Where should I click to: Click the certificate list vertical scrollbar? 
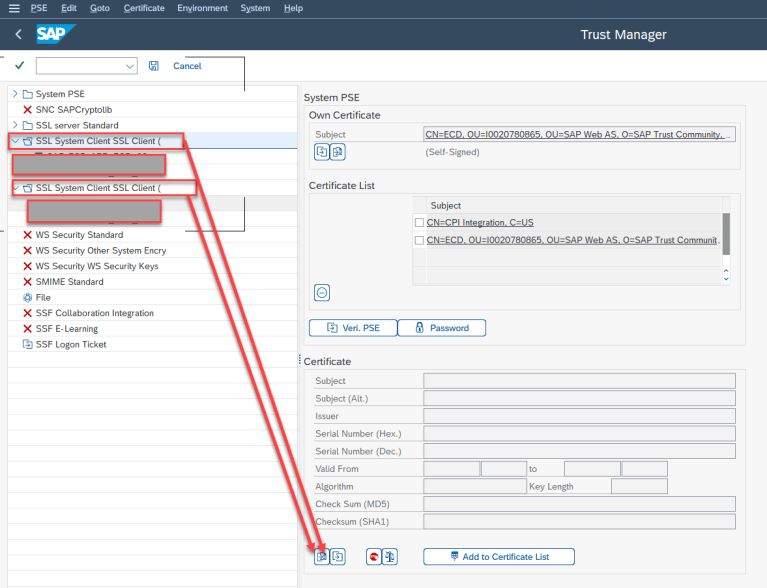(726, 234)
